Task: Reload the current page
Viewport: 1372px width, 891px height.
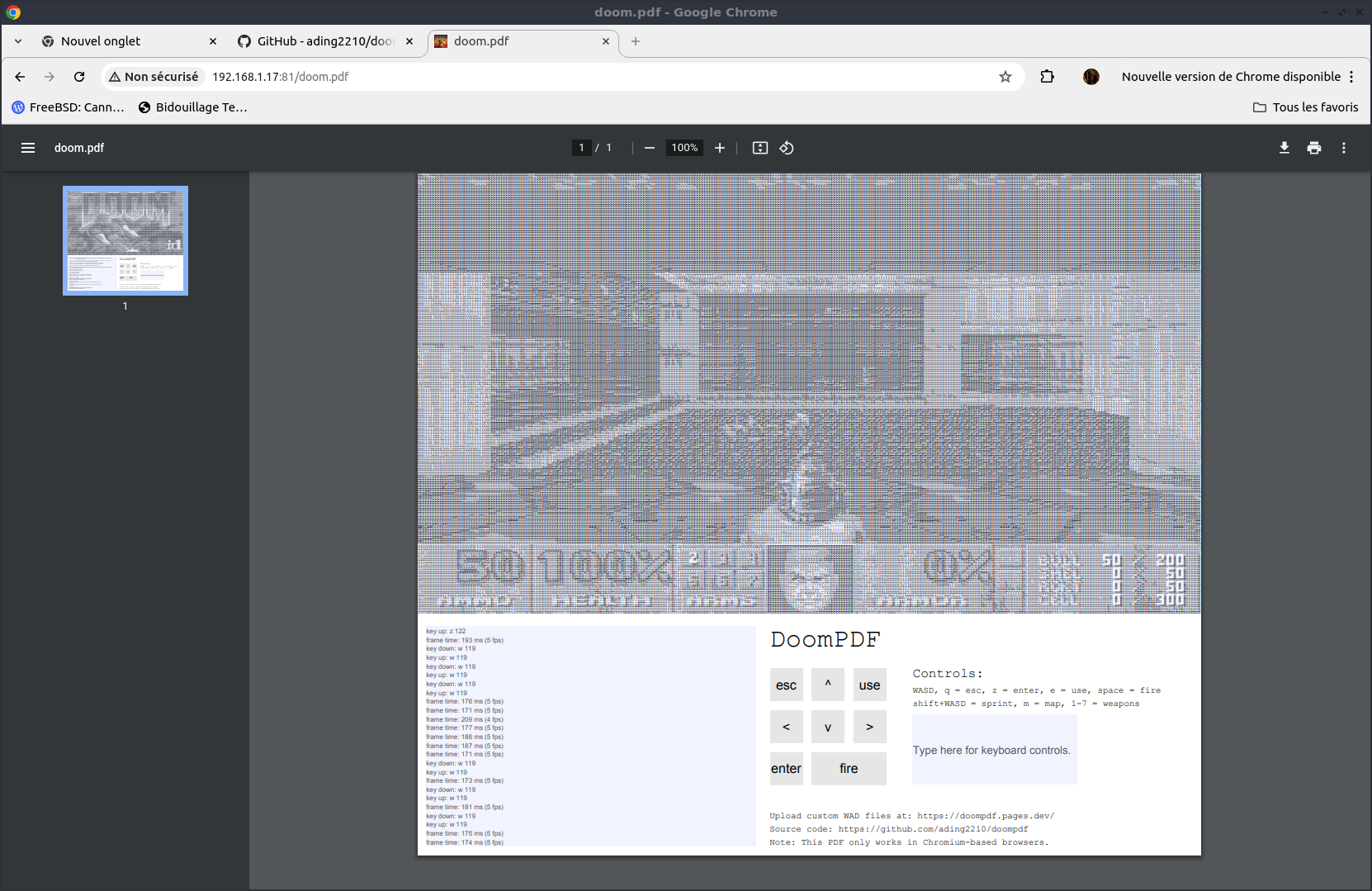Action: point(79,77)
